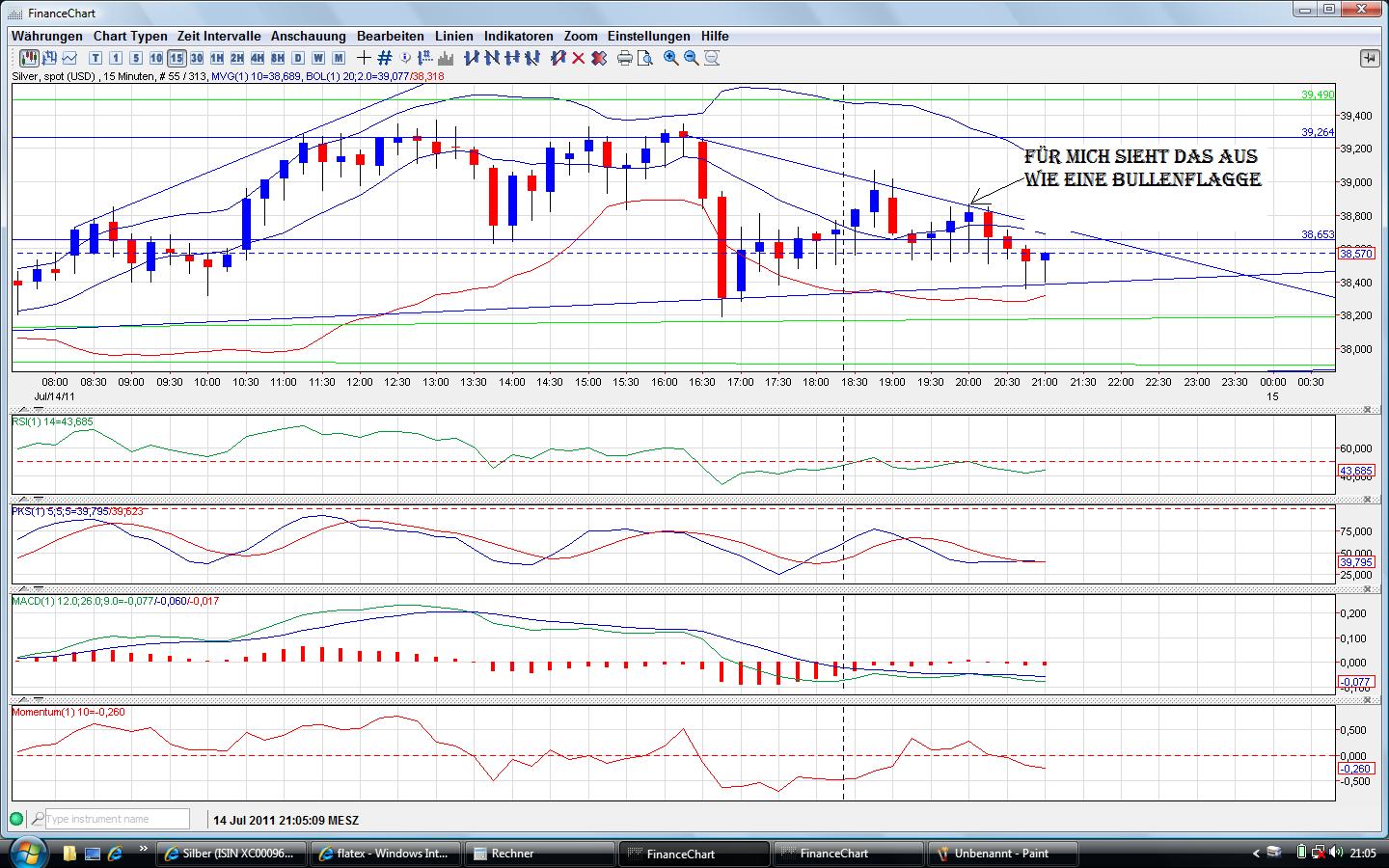This screenshot has height=868, width=1389.
Task: Select the 4H interval button
Action: tap(258, 58)
